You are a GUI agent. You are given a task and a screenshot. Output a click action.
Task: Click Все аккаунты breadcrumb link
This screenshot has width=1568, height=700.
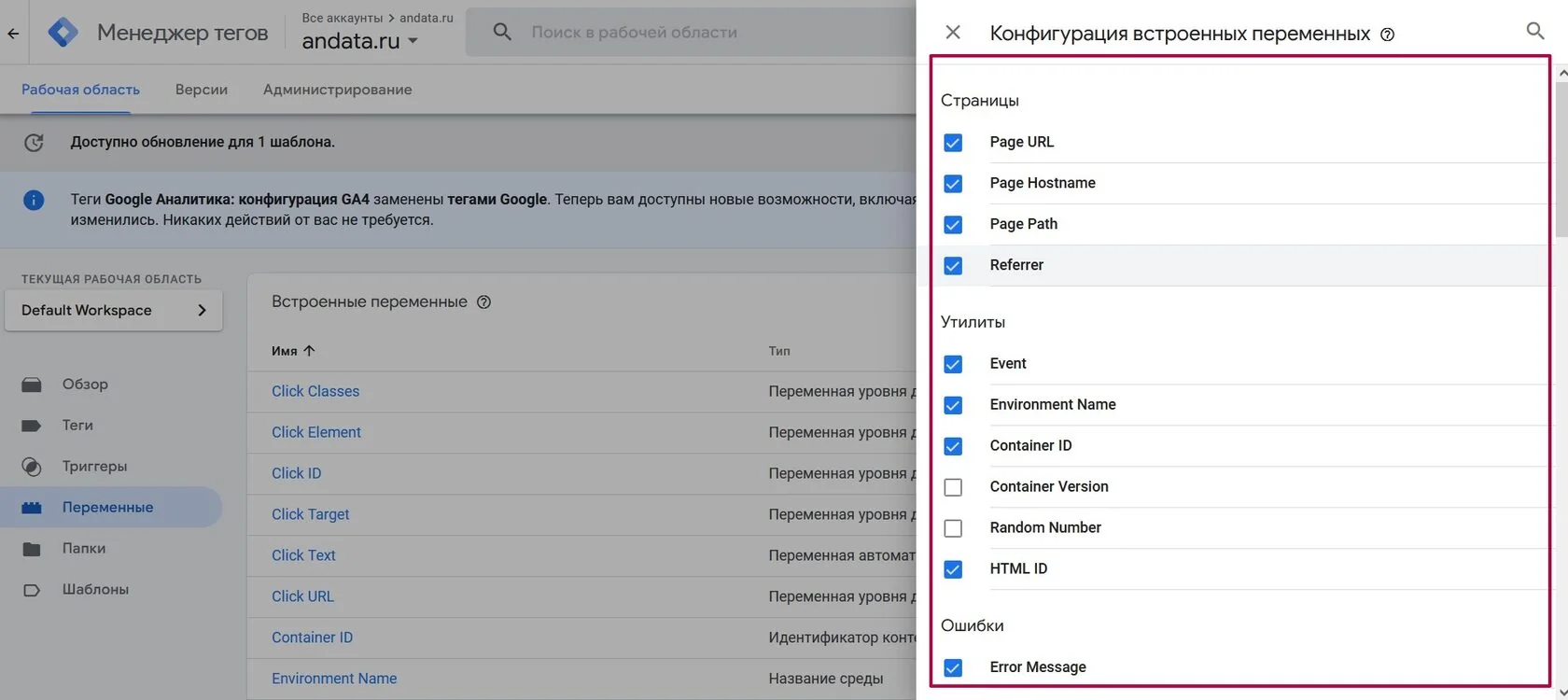pos(343,18)
